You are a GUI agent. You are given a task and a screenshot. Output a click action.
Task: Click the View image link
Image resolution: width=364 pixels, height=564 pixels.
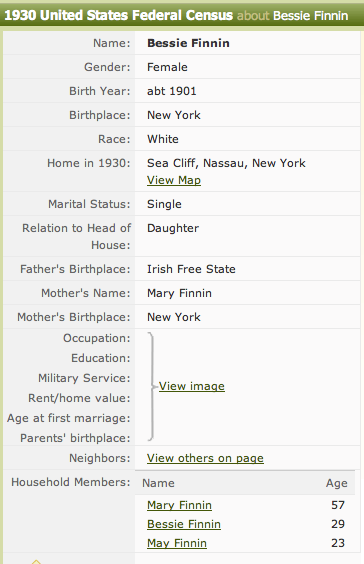pyautogui.click(x=192, y=386)
